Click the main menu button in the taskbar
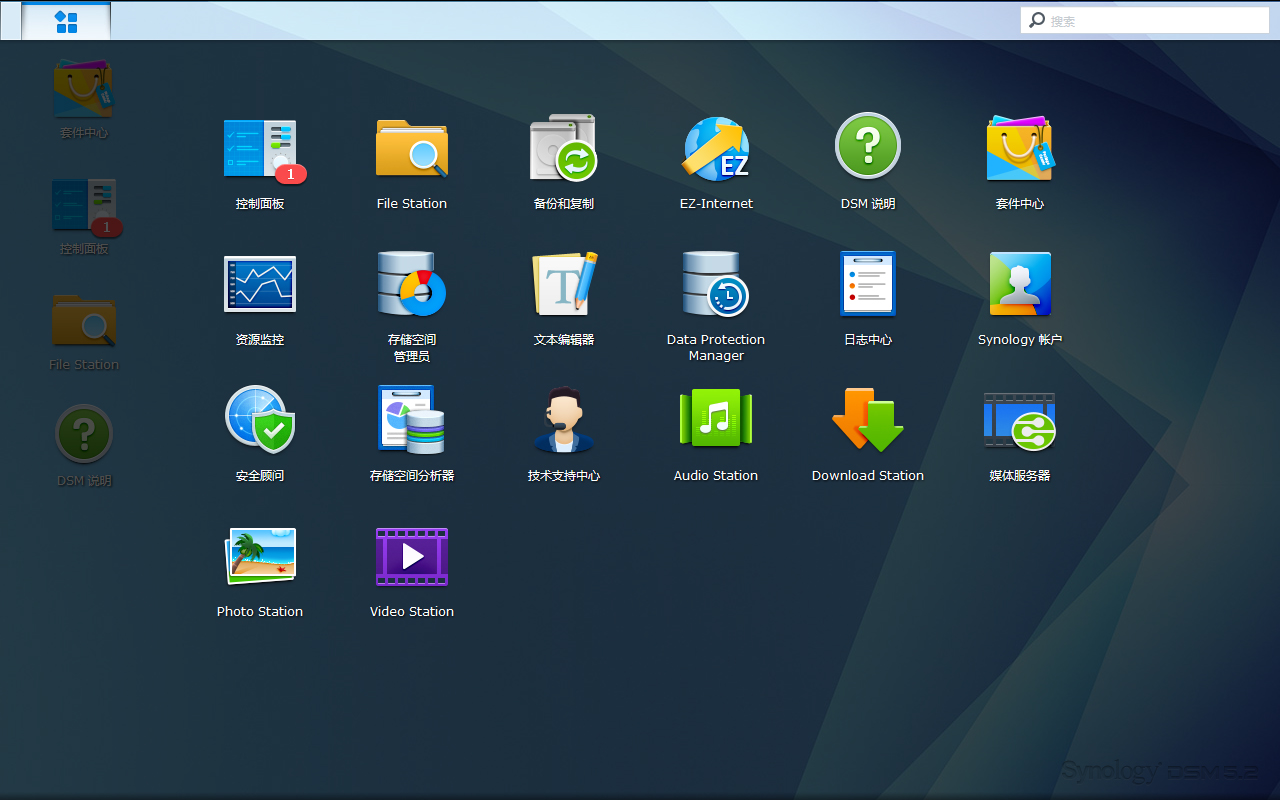This screenshot has width=1280, height=800. coord(66,21)
